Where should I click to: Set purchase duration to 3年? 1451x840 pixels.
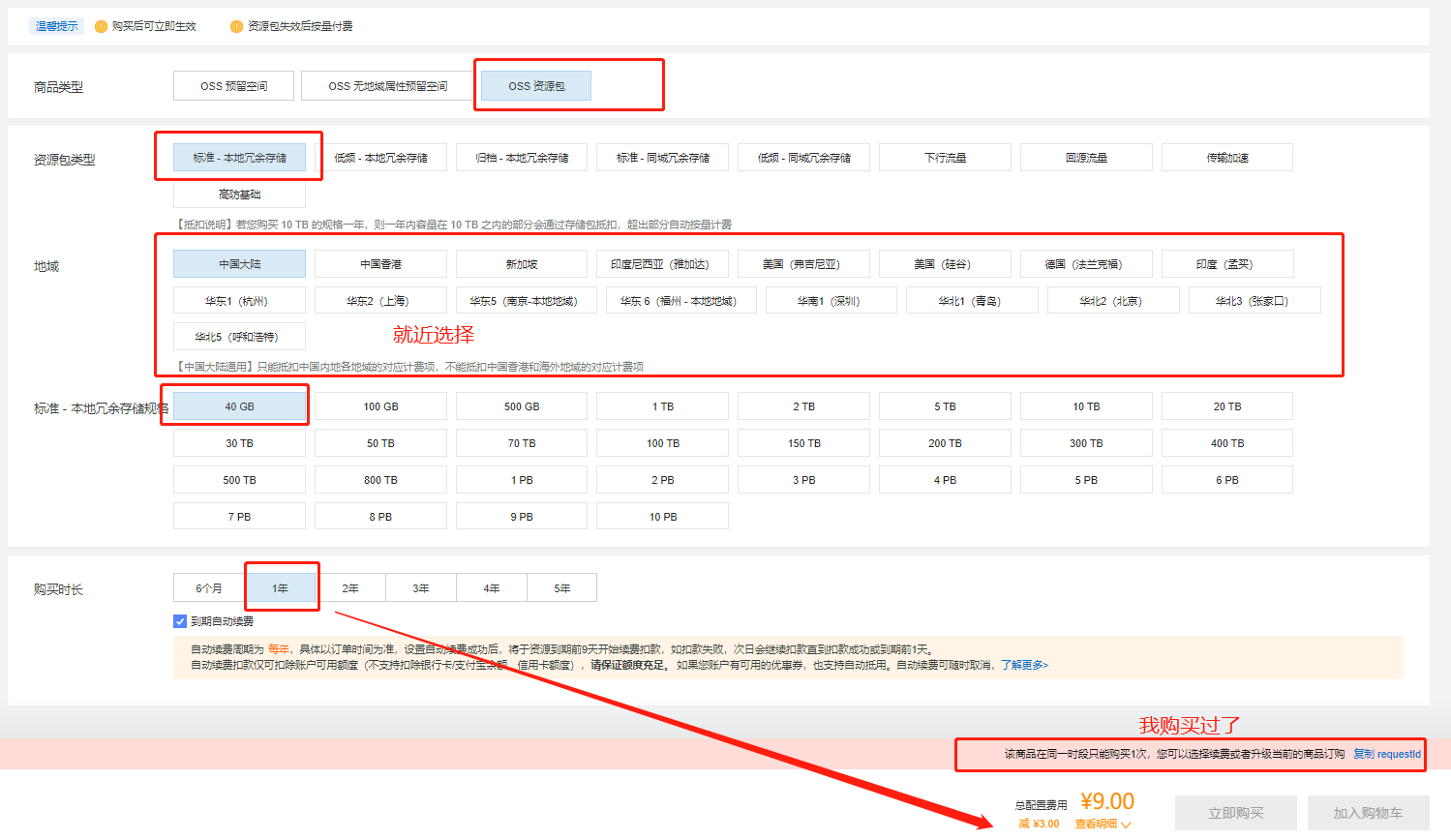tap(421, 588)
